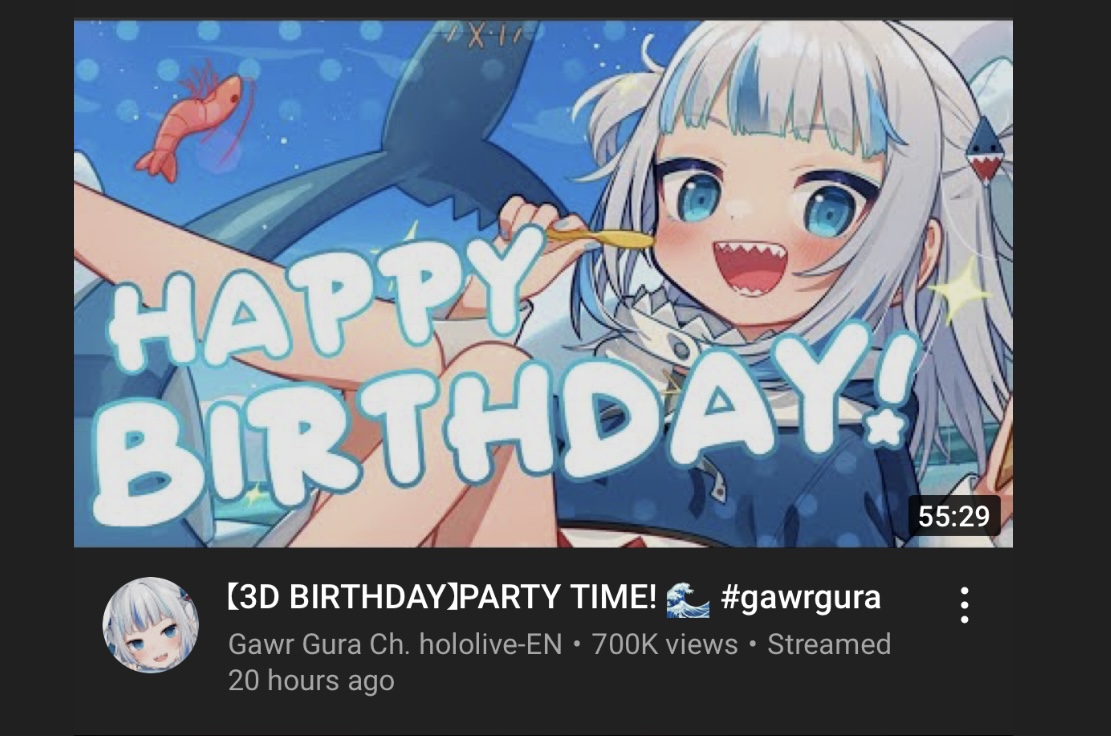
Task: Click the shark tail in the thumbnail
Action: click(x=453, y=120)
